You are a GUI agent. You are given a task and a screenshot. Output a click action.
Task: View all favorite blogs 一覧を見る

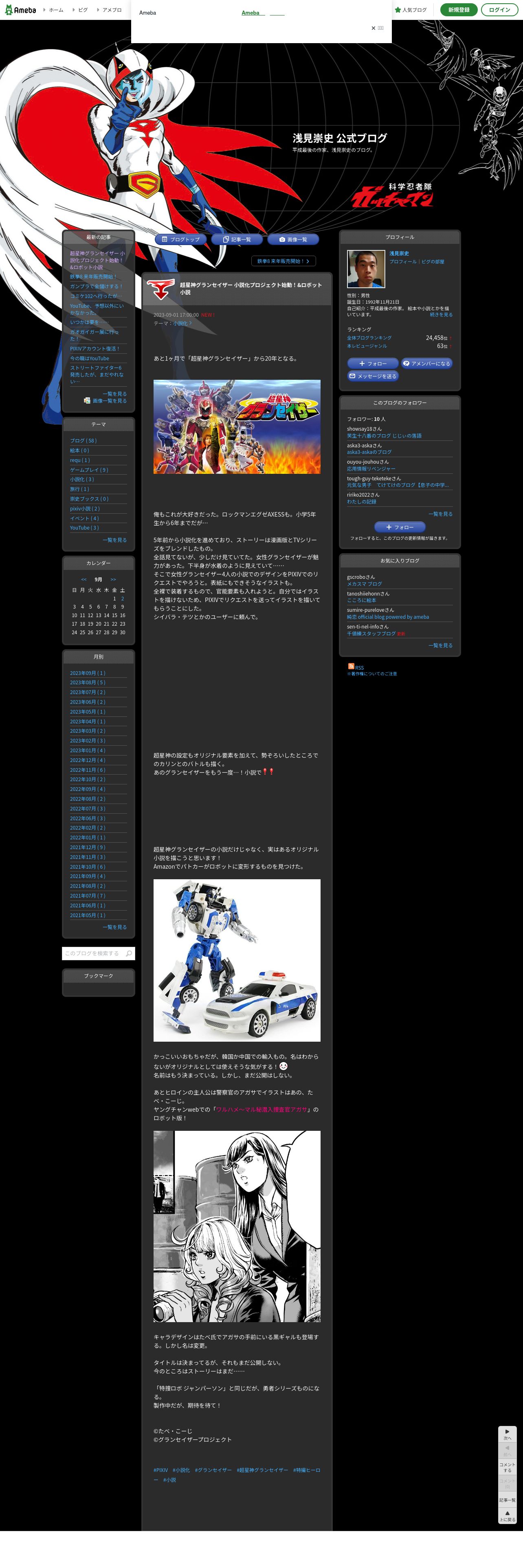pyautogui.click(x=441, y=645)
